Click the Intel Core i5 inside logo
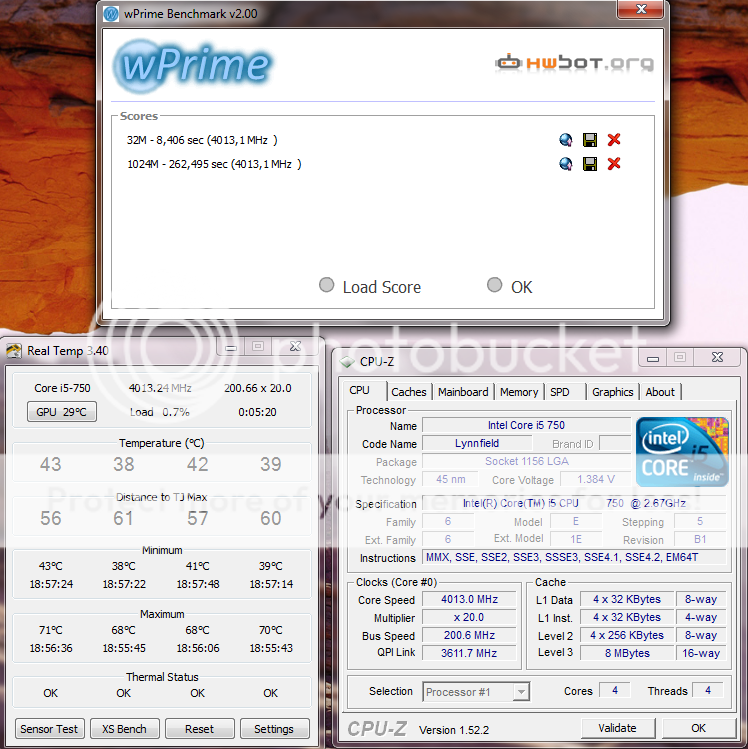The image size is (748, 749). click(682, 452)
